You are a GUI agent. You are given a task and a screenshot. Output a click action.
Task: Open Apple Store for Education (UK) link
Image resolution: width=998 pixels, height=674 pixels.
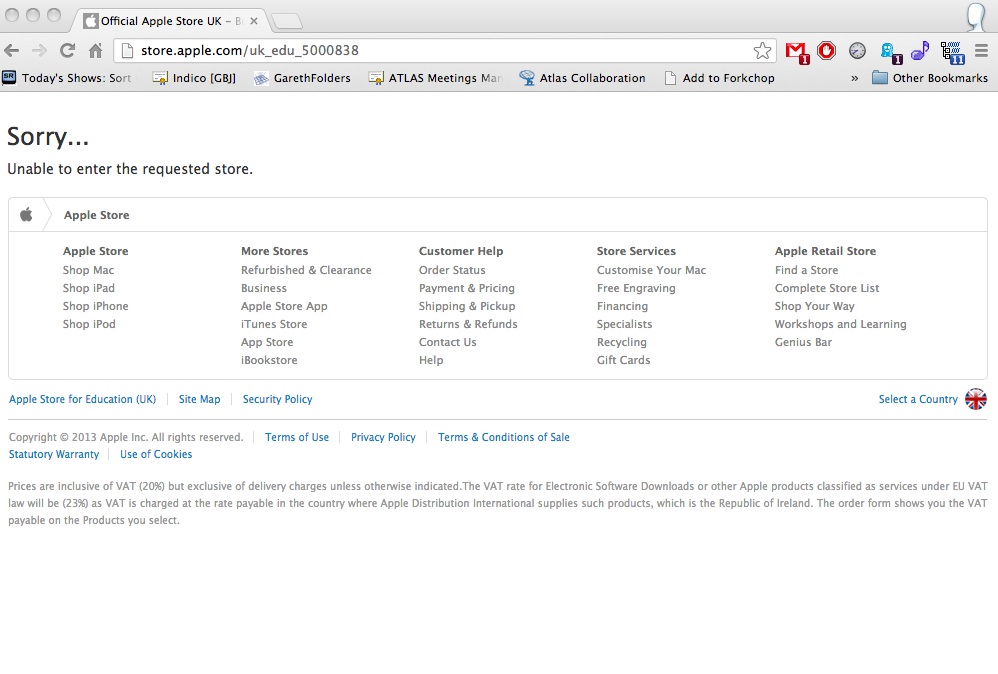82,399
